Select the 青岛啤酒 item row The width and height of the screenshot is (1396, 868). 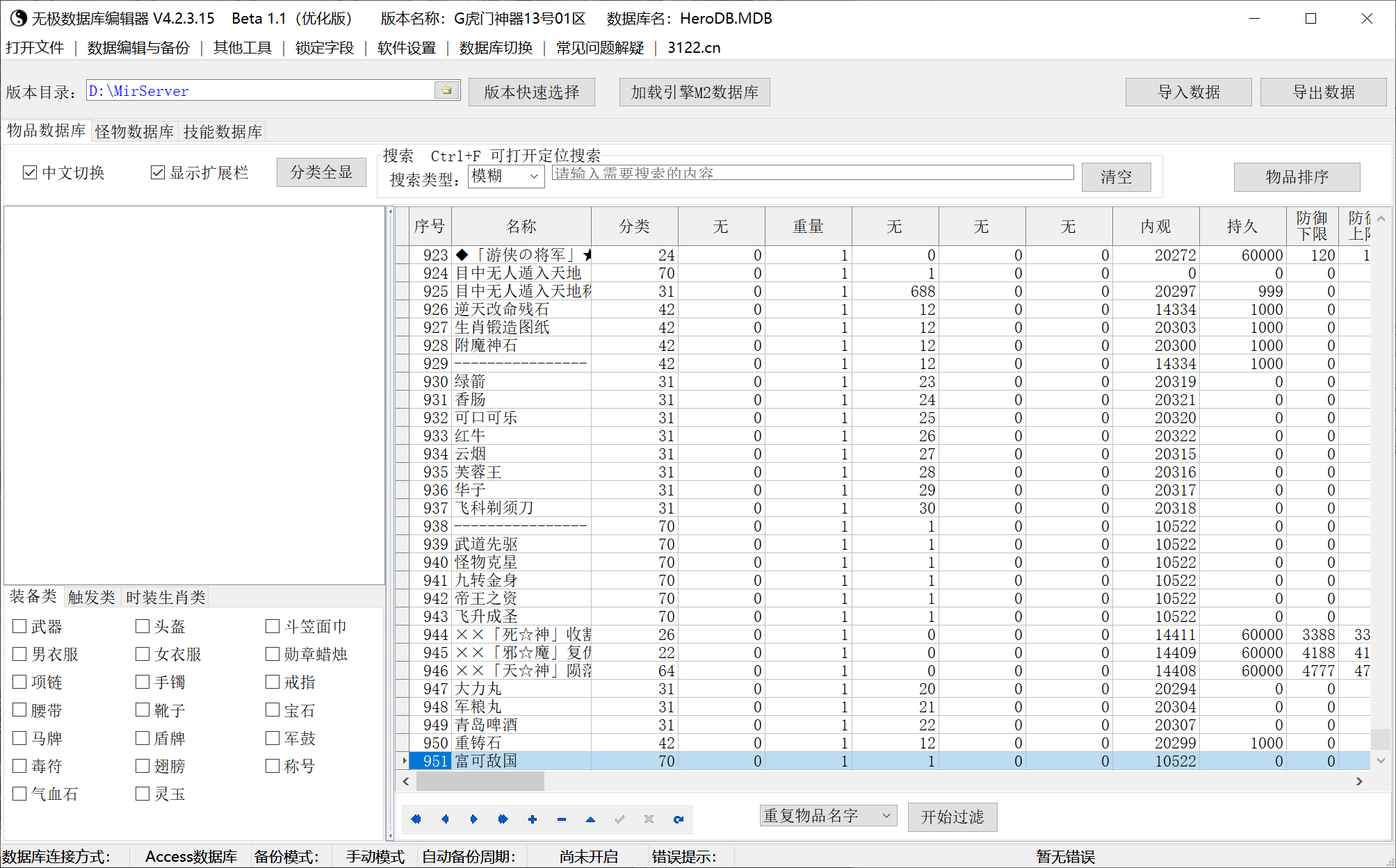pos(883,725)
